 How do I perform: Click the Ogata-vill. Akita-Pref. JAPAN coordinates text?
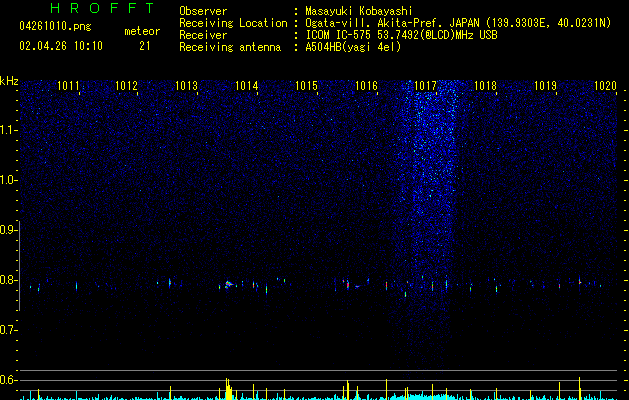458,23
